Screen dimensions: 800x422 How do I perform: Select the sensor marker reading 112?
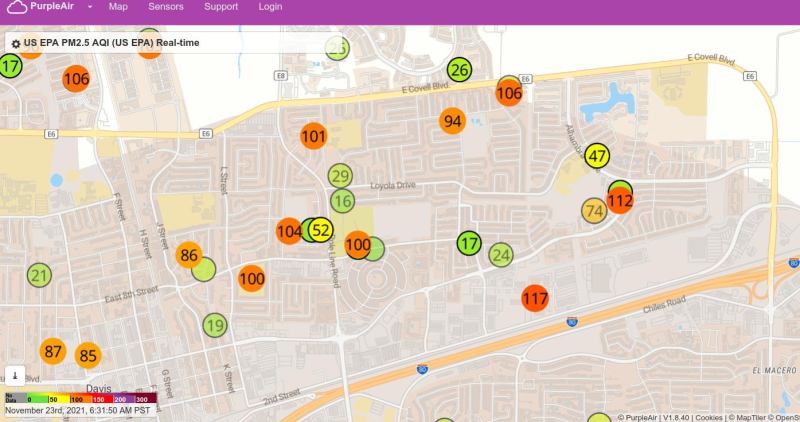620,201
